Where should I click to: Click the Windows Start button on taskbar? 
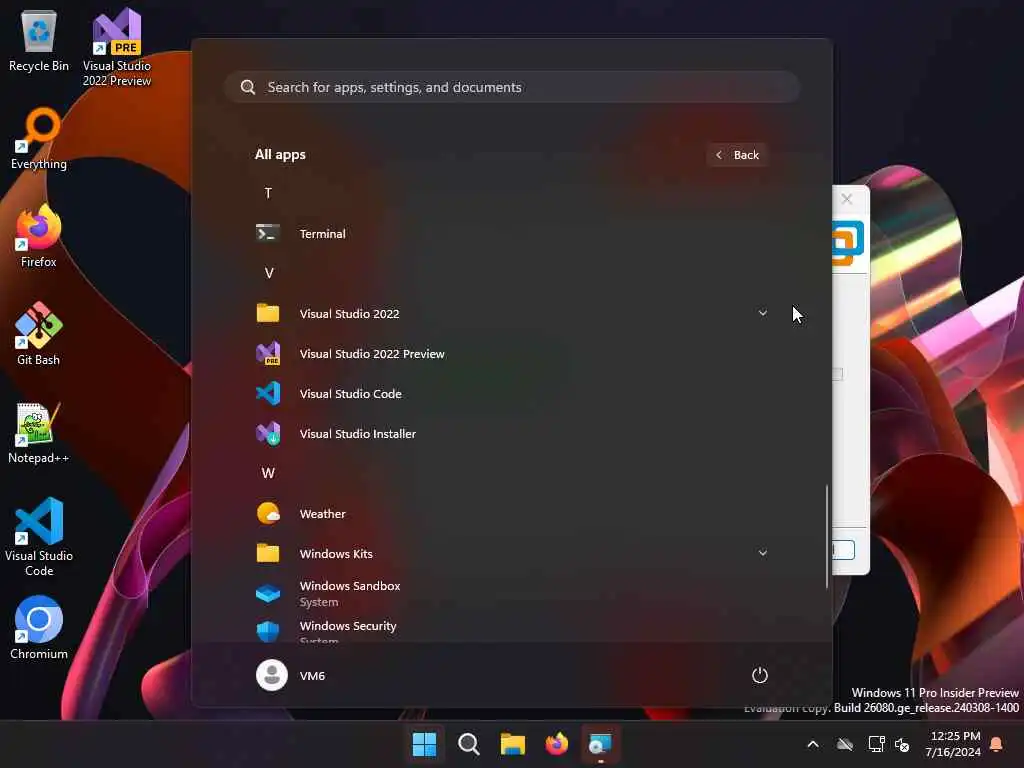[424, 744]
